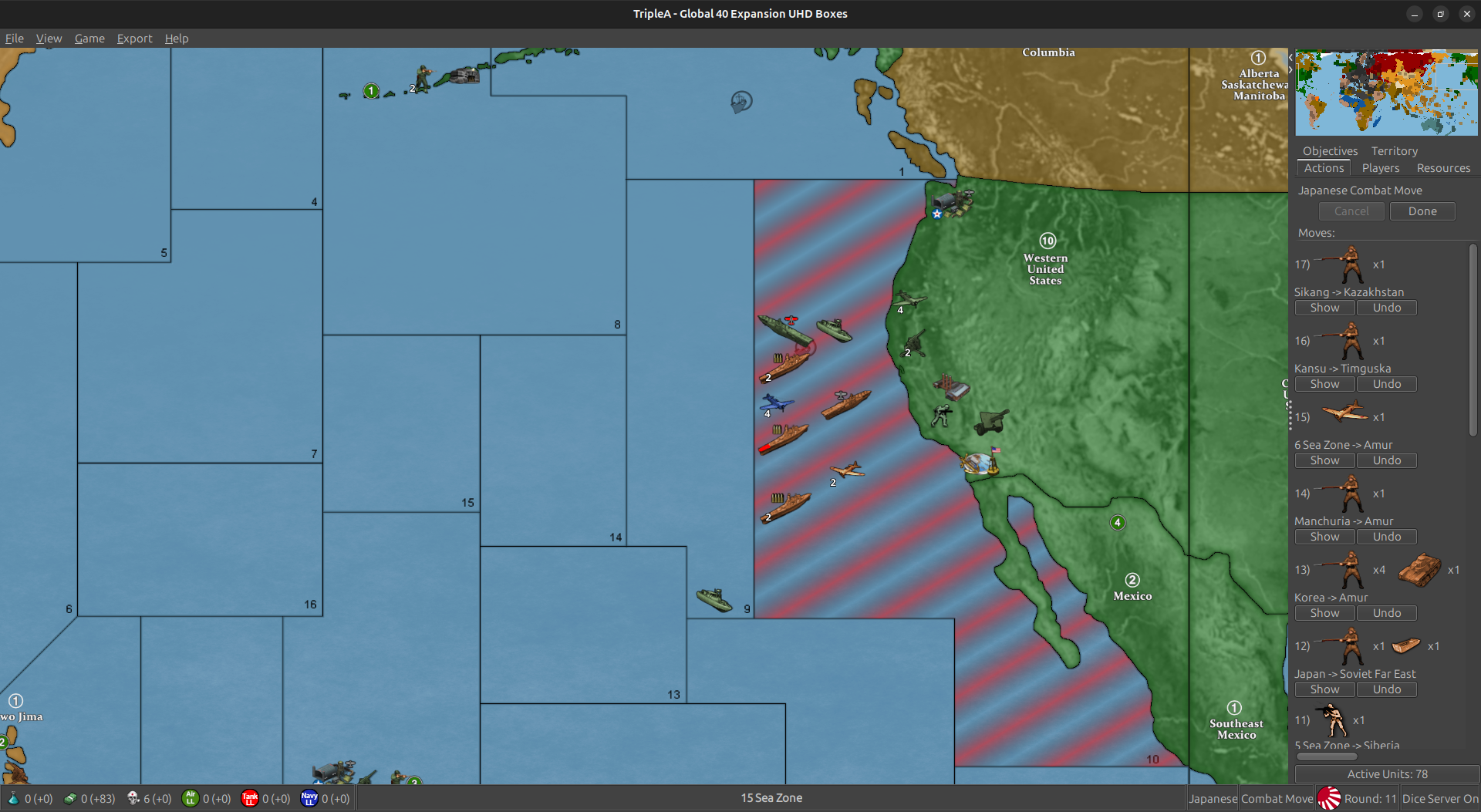
Task: Click the red Tank LL indicator icon
Action: click(249, 798)
